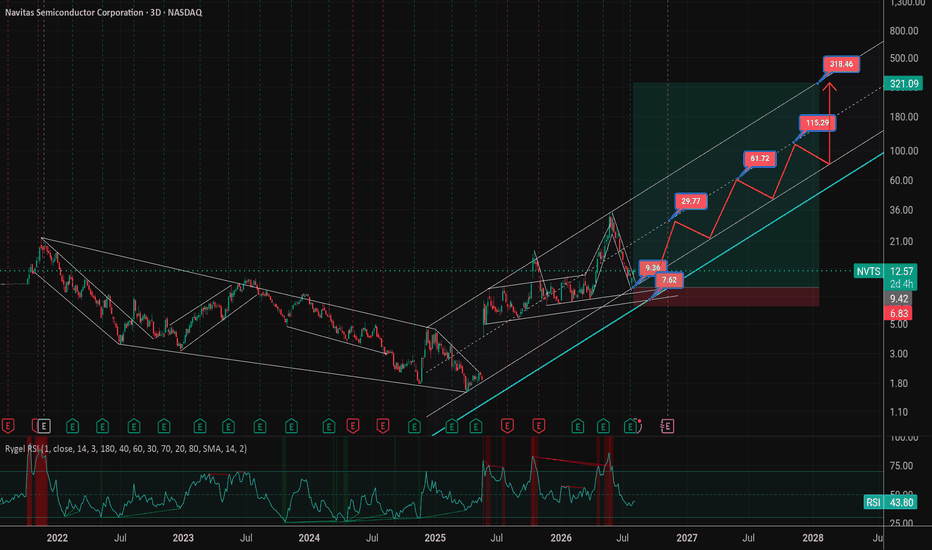Click the 21.00 price axis label

901,241
